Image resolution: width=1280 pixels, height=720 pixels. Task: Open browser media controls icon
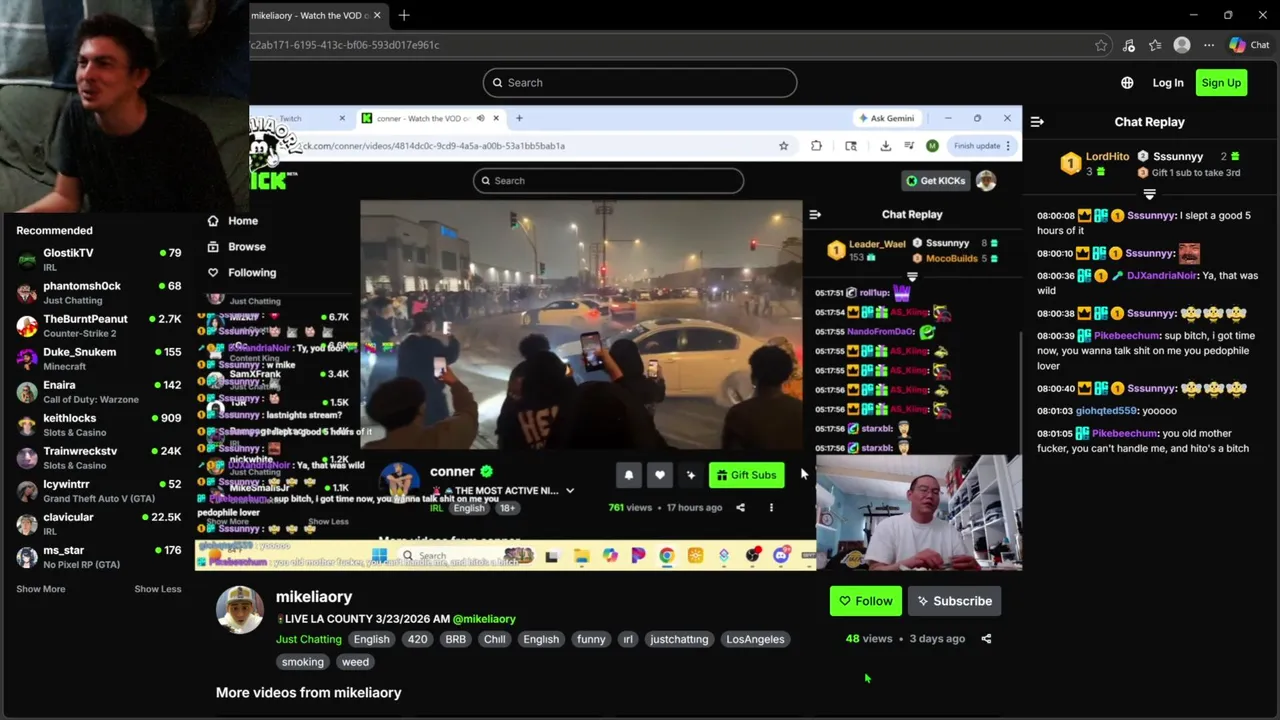[1129, 45]
